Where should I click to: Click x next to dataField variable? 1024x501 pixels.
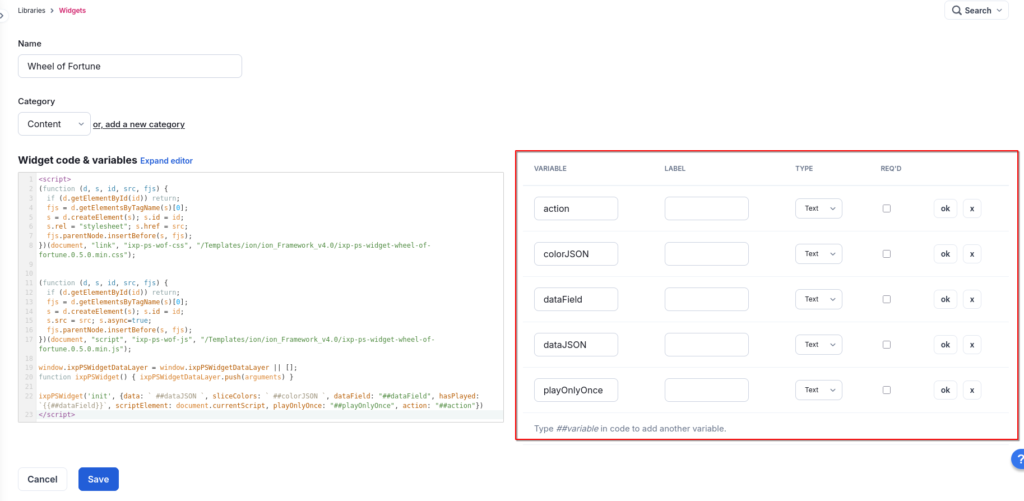point(971,299)
